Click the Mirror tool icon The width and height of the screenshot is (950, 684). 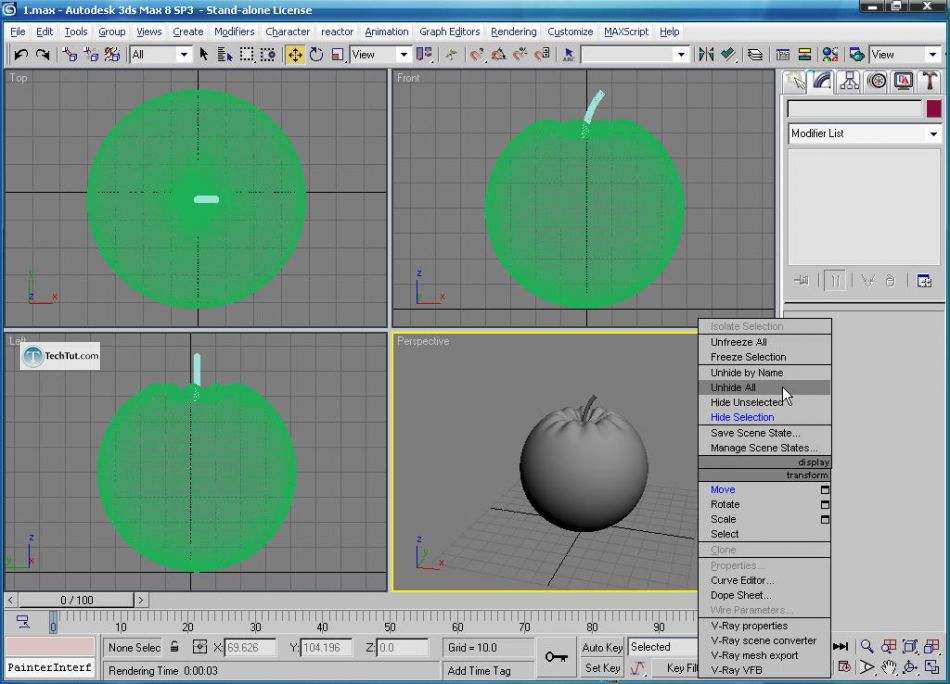click(706, 55)
